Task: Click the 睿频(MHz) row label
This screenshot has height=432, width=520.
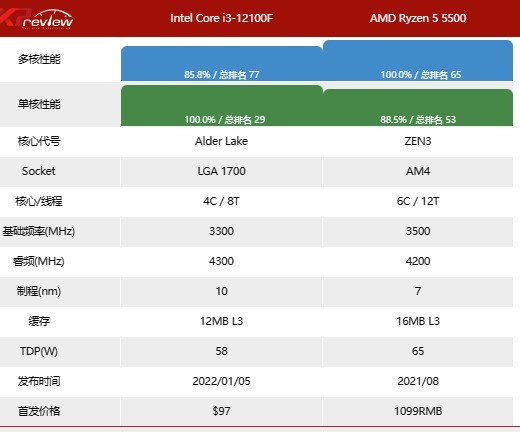Action: (39, 261)
